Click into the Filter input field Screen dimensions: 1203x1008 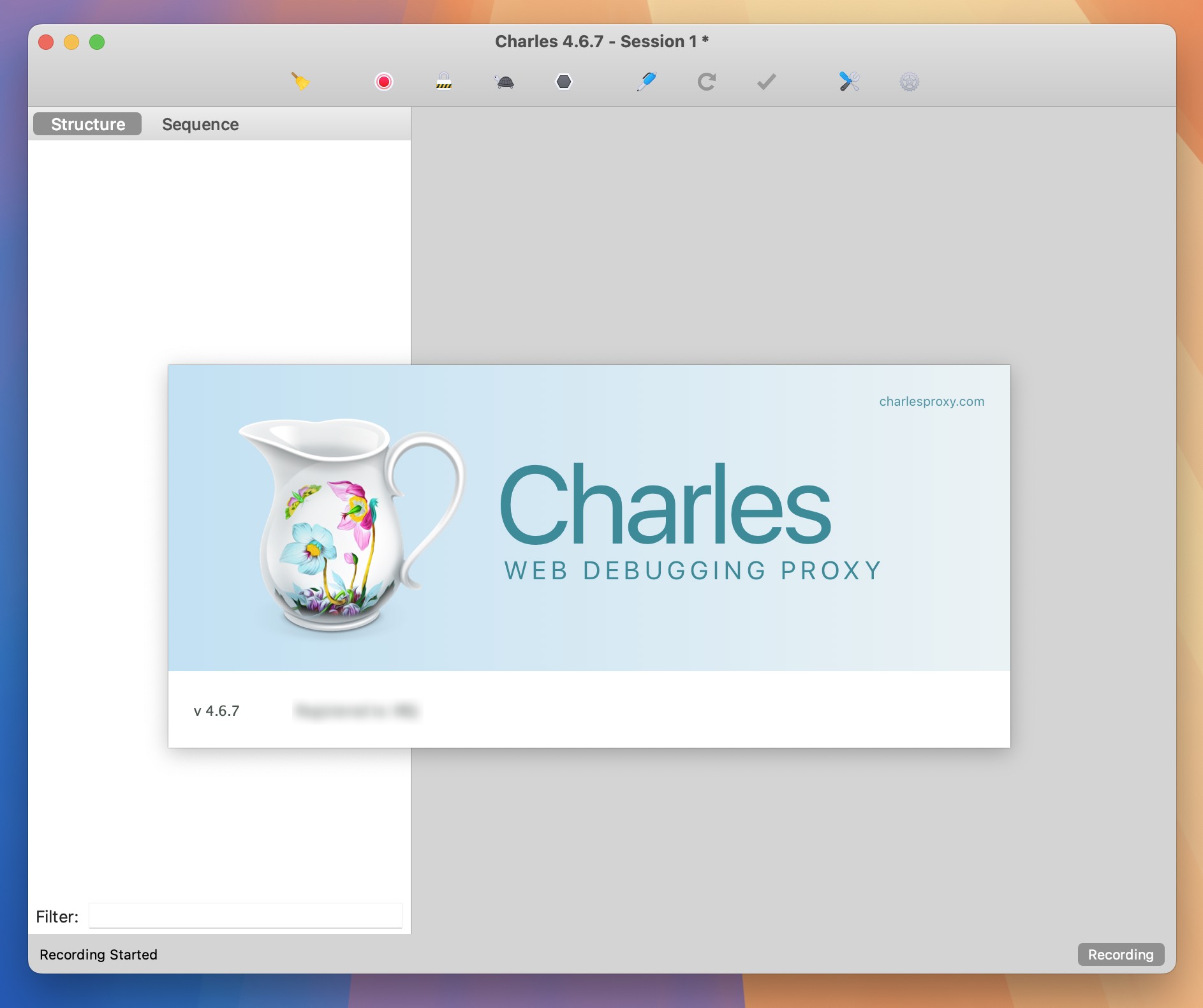coord(245,915)
